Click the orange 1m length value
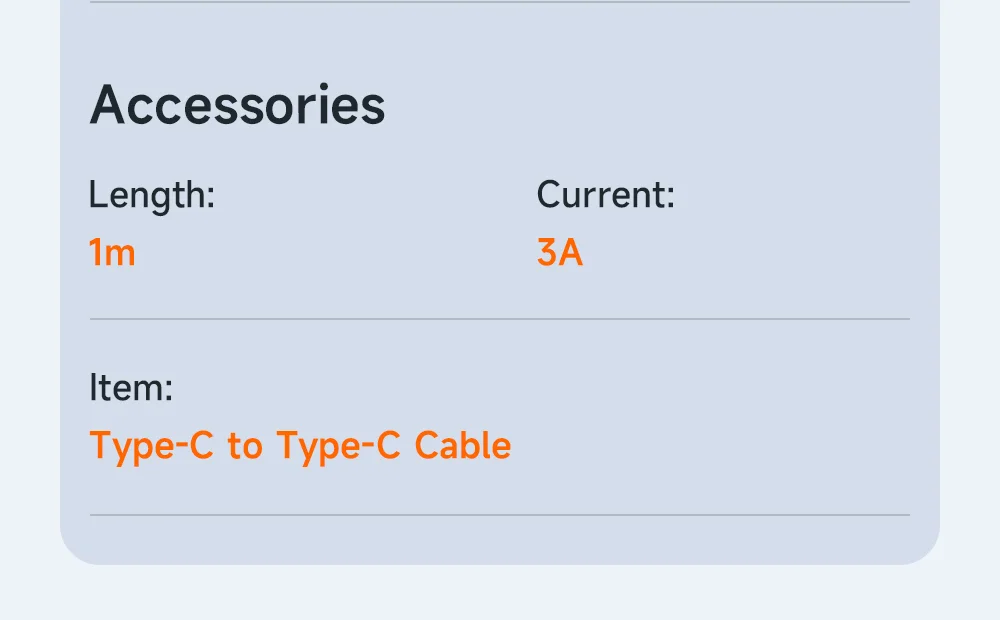Viewport: 1000px width, 620px height. 112,253
